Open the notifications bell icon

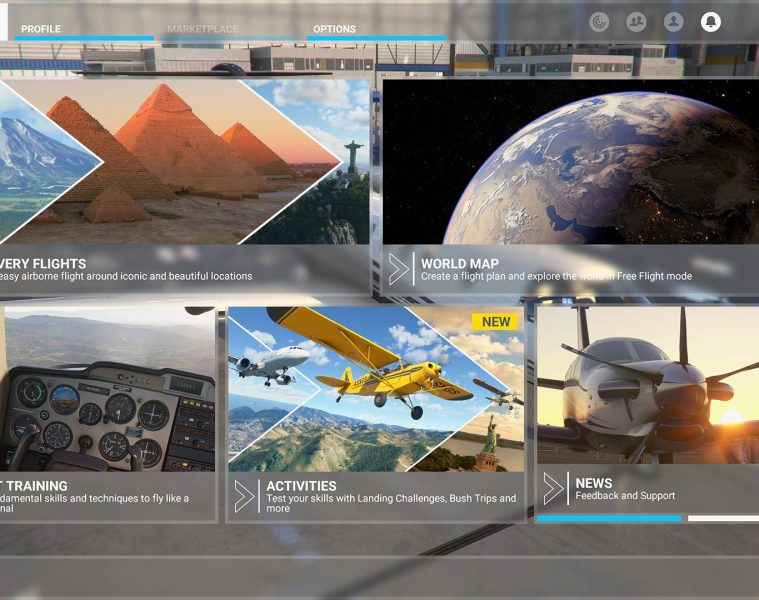click(x=711, y=22)
